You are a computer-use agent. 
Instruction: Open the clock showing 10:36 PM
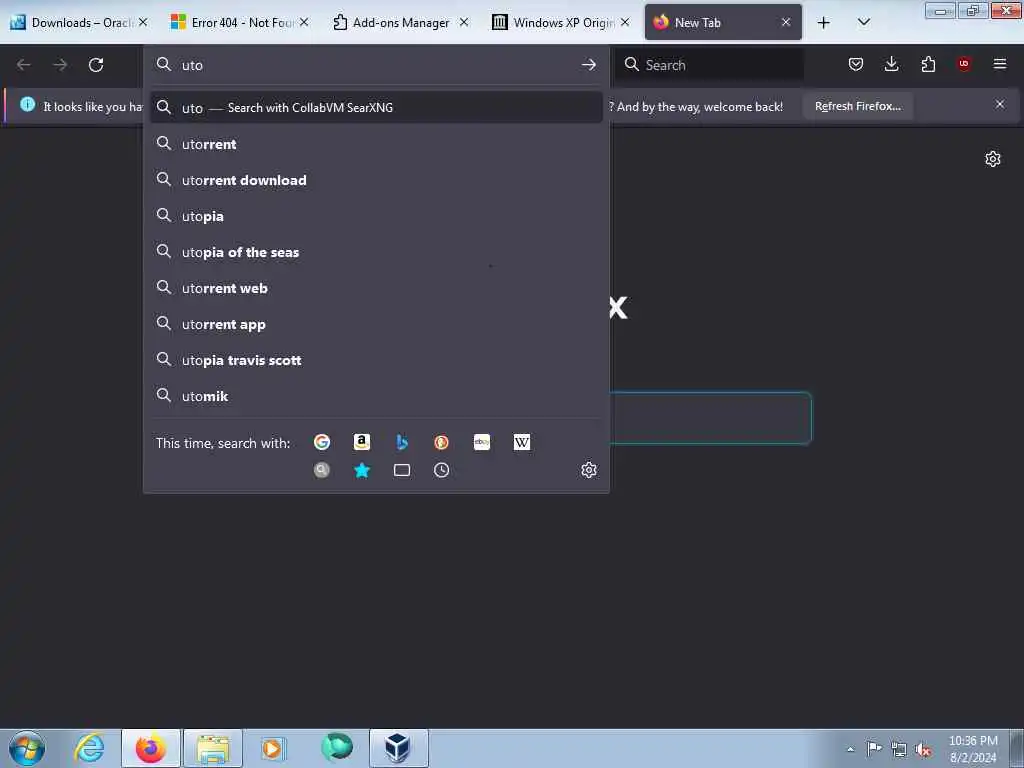973,749
